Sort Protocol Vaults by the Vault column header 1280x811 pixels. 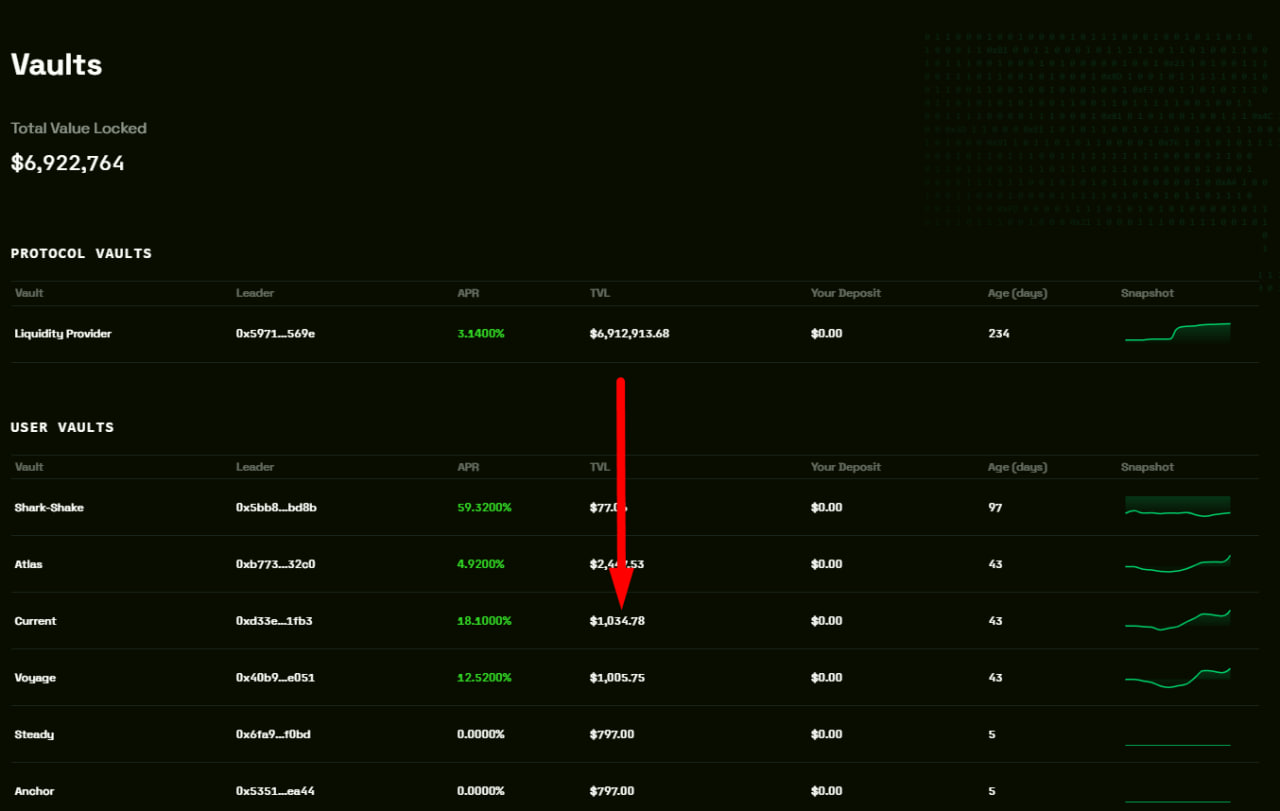(x=29, y=294)
